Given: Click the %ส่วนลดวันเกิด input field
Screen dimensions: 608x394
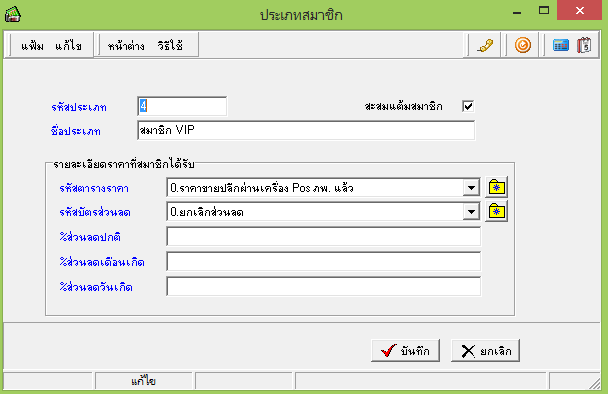Looking at the screenshot, I should coord(324,287).
